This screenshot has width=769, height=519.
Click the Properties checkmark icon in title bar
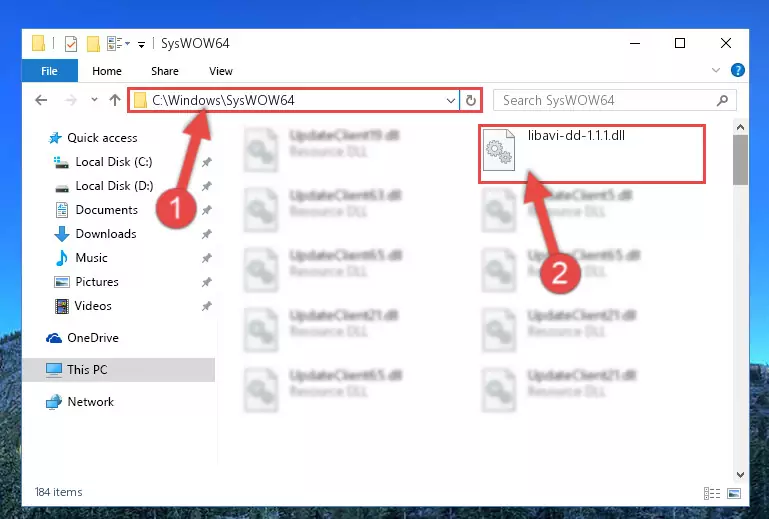(x=71, y=44)
